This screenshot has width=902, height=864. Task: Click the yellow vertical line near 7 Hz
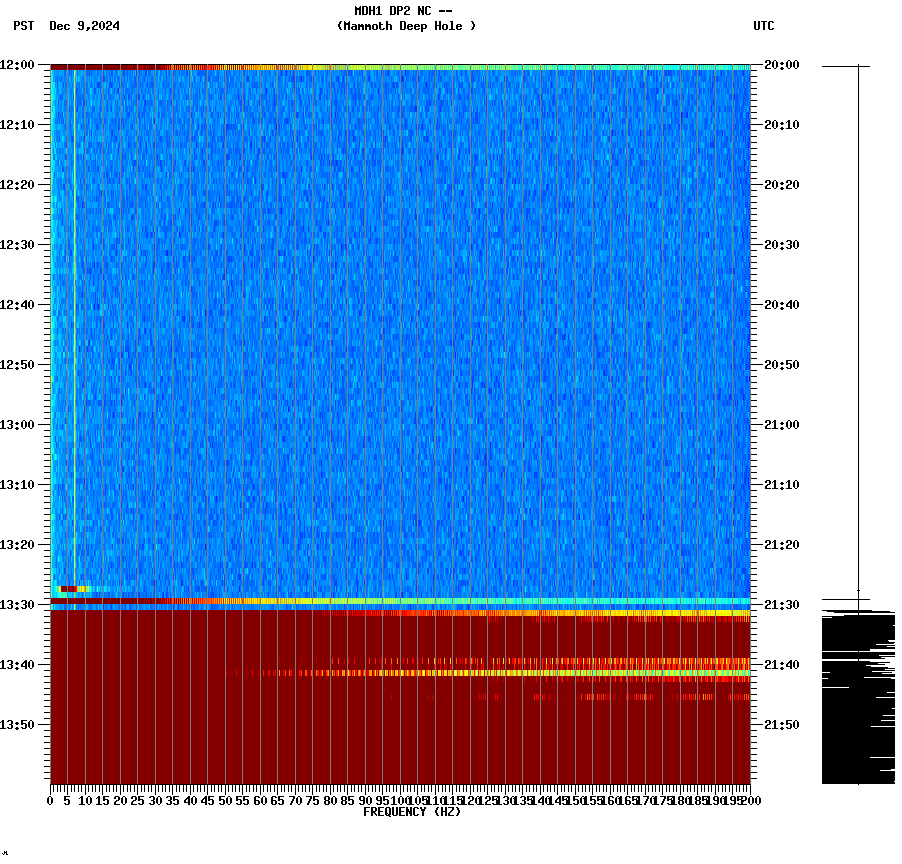coord(74,300)
